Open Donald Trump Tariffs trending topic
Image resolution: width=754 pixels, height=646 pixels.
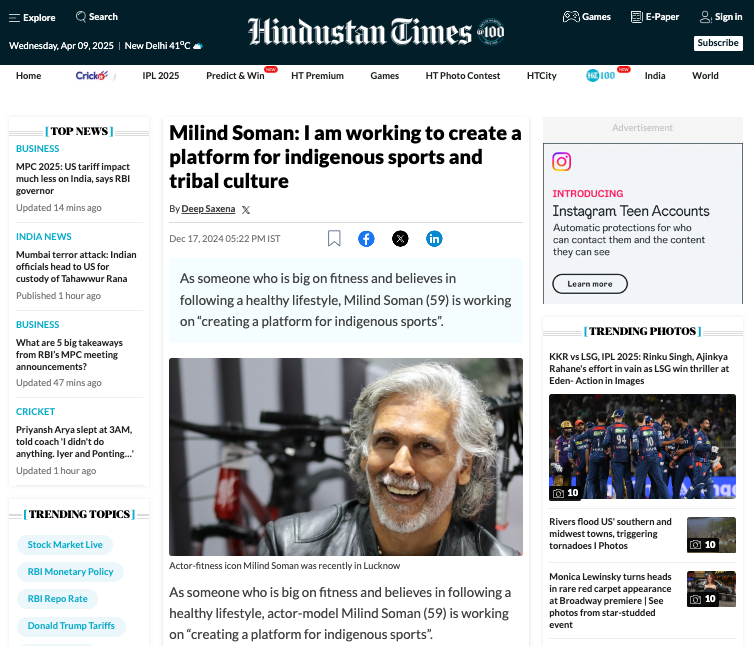71,625
